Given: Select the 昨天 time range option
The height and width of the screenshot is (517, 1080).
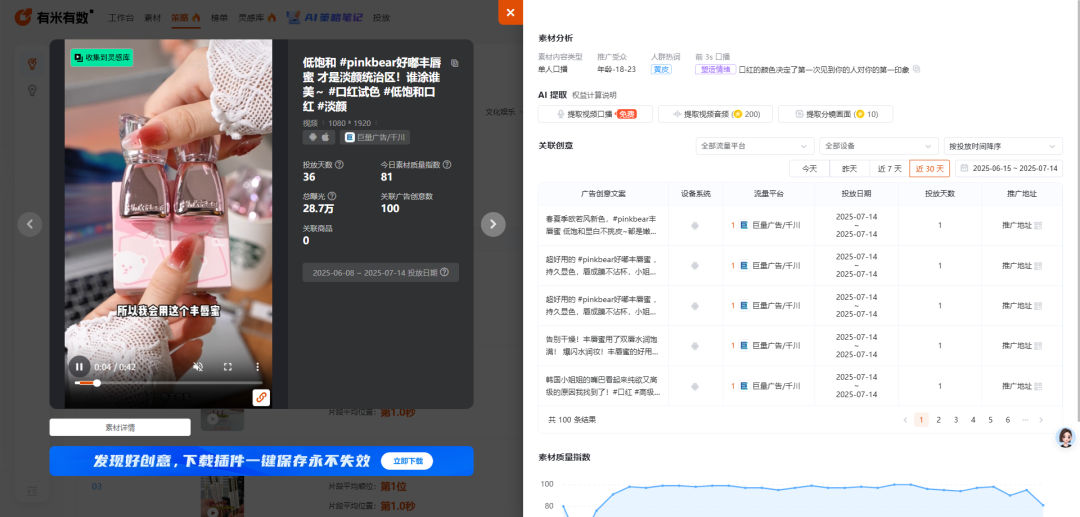Looking at the screenshot, I should (848, 169).
